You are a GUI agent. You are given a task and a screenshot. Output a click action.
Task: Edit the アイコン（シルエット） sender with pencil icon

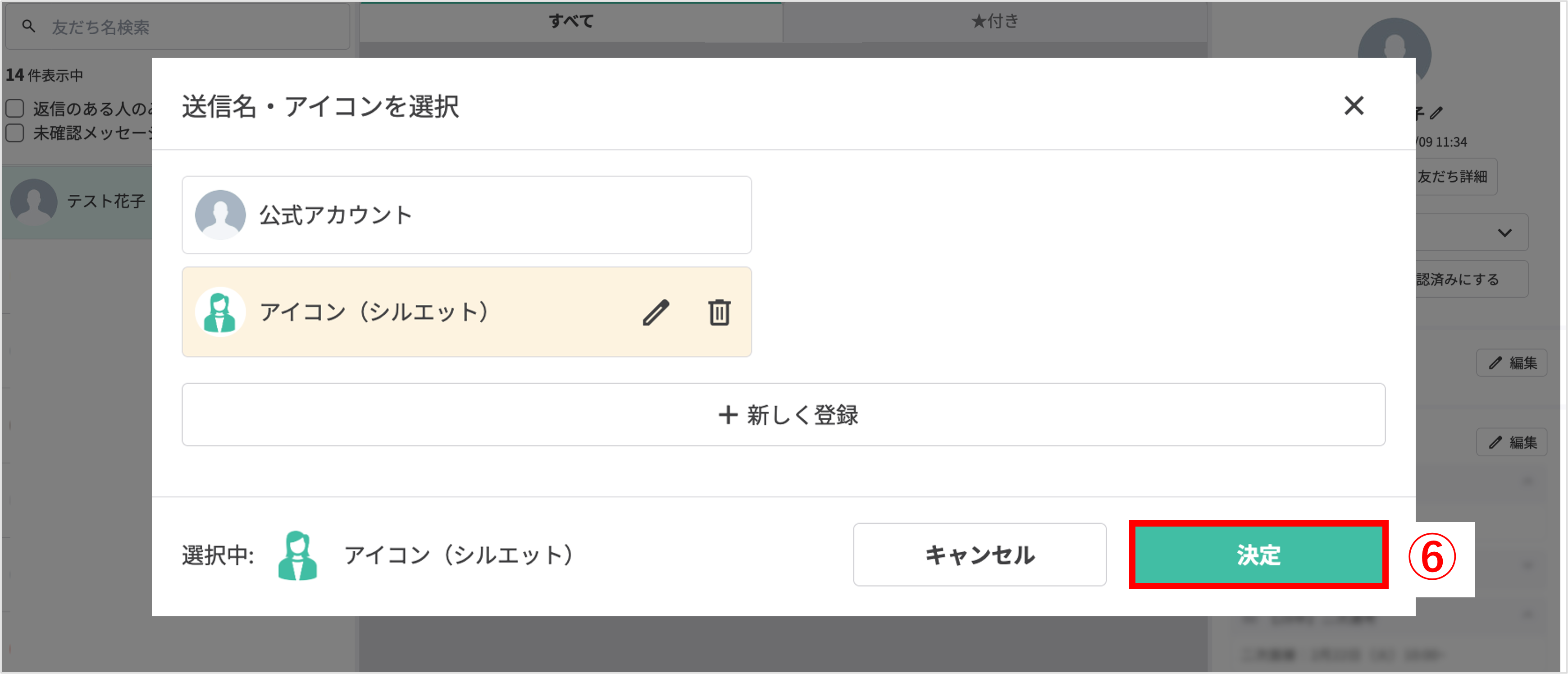coord(656,312)
